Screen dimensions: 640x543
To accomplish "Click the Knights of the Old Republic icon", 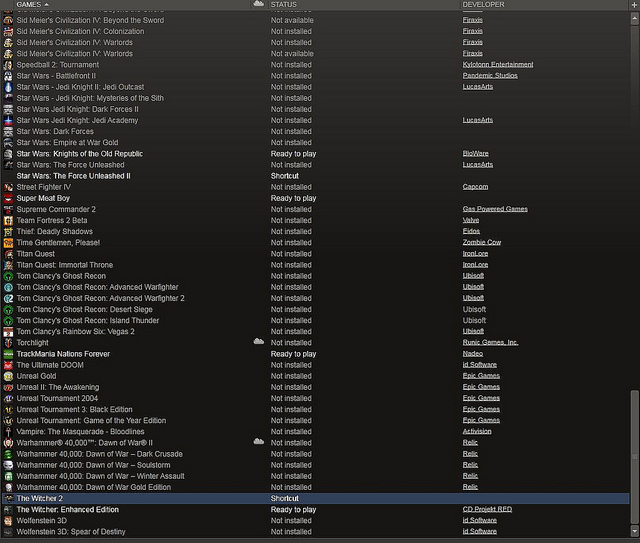I will (8, 154).
